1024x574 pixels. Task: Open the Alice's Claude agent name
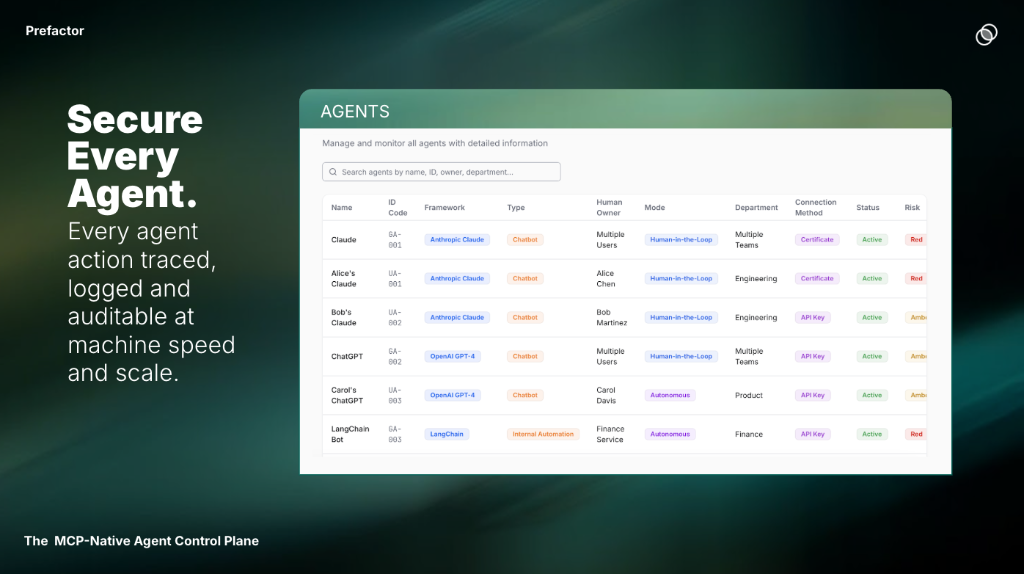click(344, 279)
